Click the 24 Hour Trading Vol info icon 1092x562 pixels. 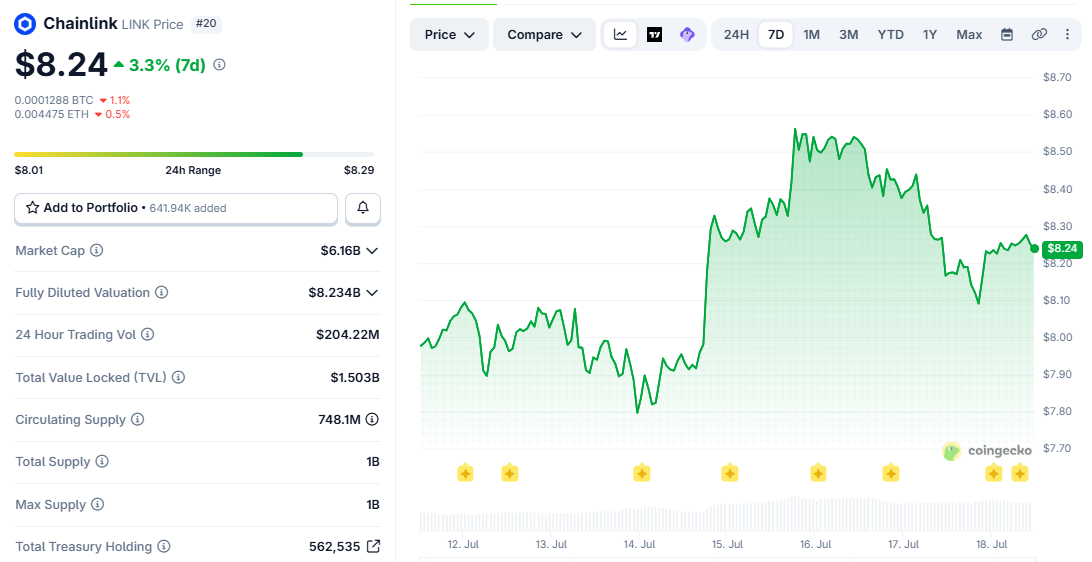[148, 334]
